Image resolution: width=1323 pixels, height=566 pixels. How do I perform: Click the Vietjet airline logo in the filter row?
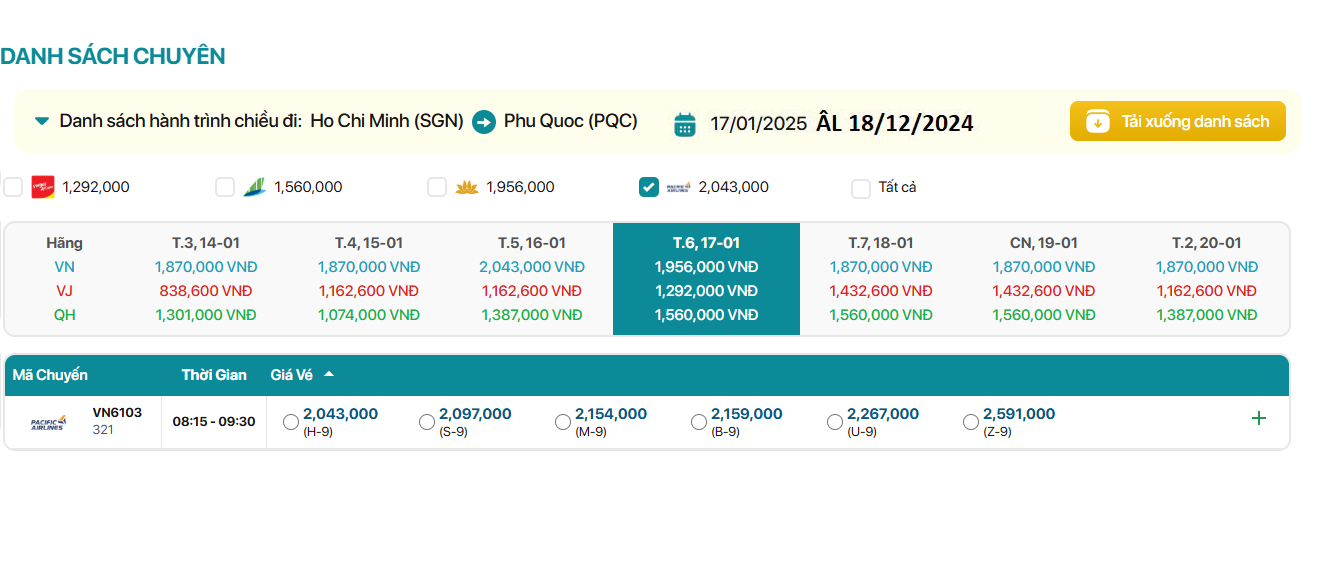point(42,187)
